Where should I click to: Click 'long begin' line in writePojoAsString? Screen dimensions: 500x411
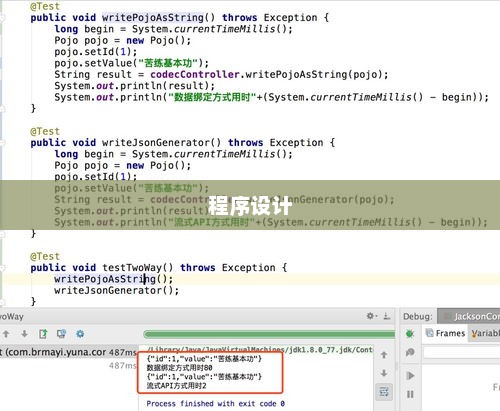point(173,29)
